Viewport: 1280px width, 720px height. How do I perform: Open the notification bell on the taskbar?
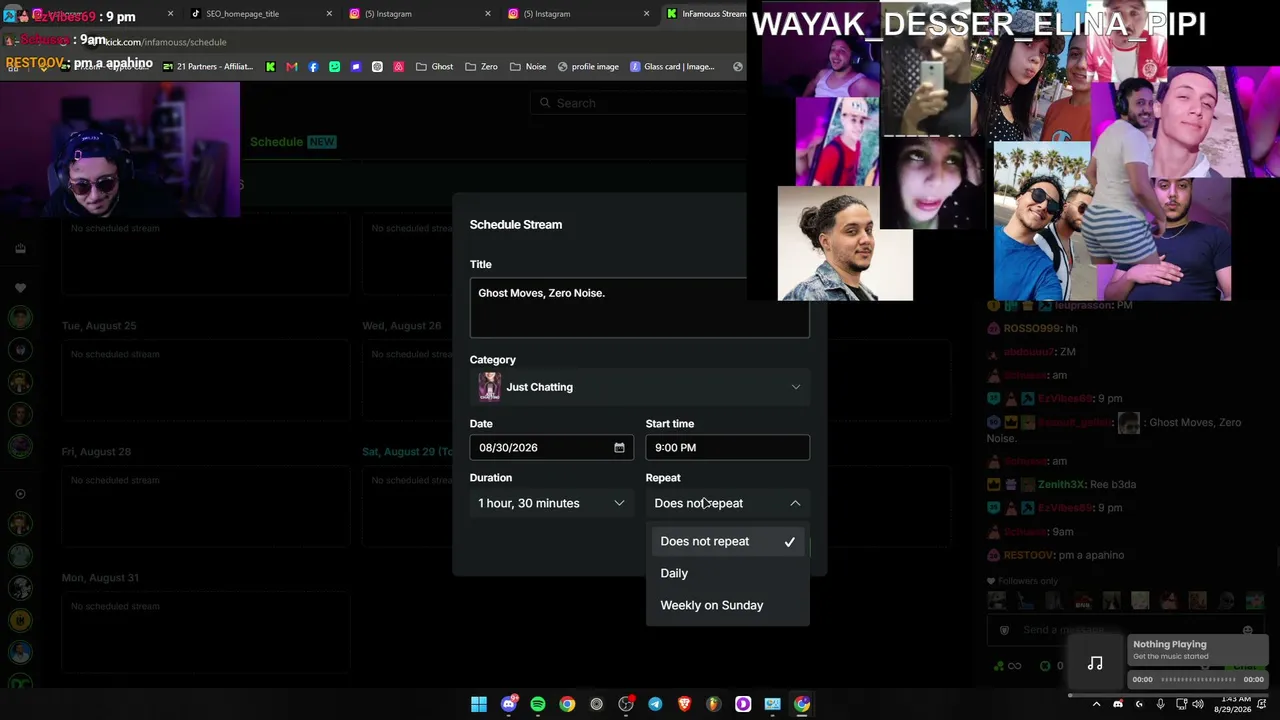tap(1262, 704)
